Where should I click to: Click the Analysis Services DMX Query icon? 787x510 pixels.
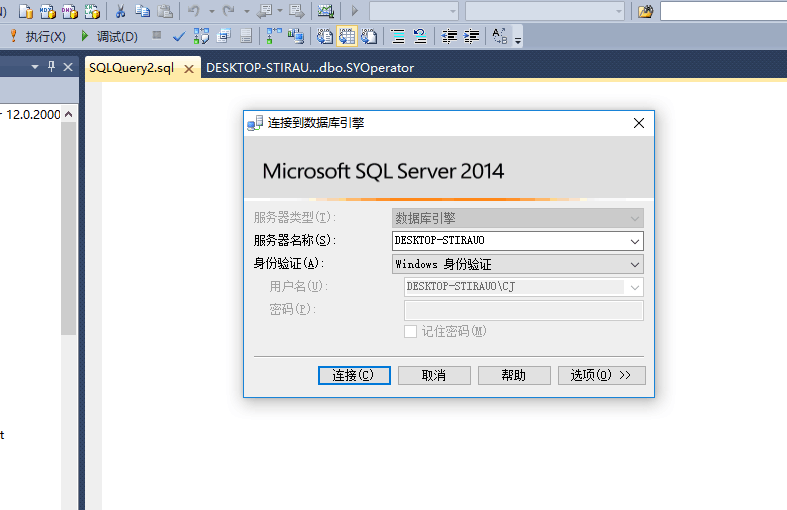click(x=70, y=11)
